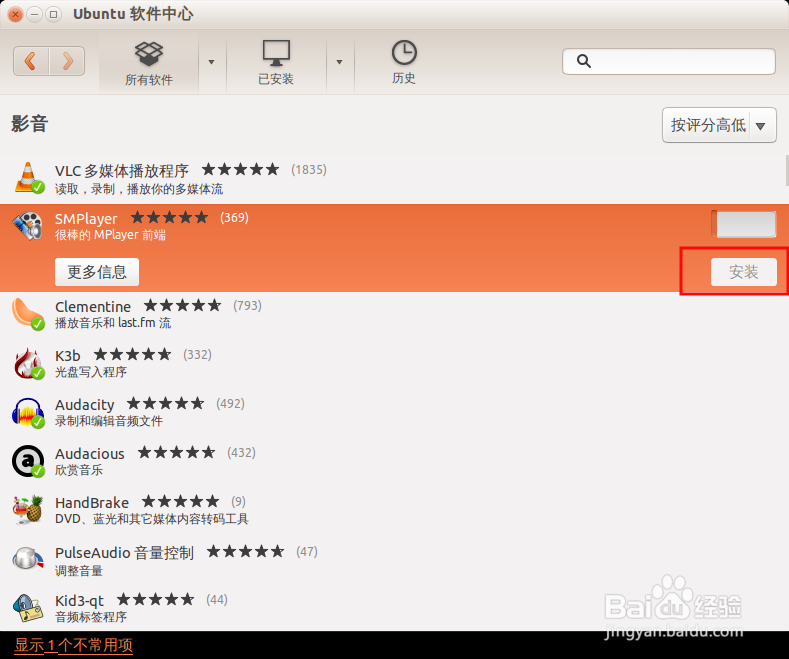Open the All Software (所有软件) section
This screenshot has height=659, width=789.
pyautogui.click(x=149, y=63)
